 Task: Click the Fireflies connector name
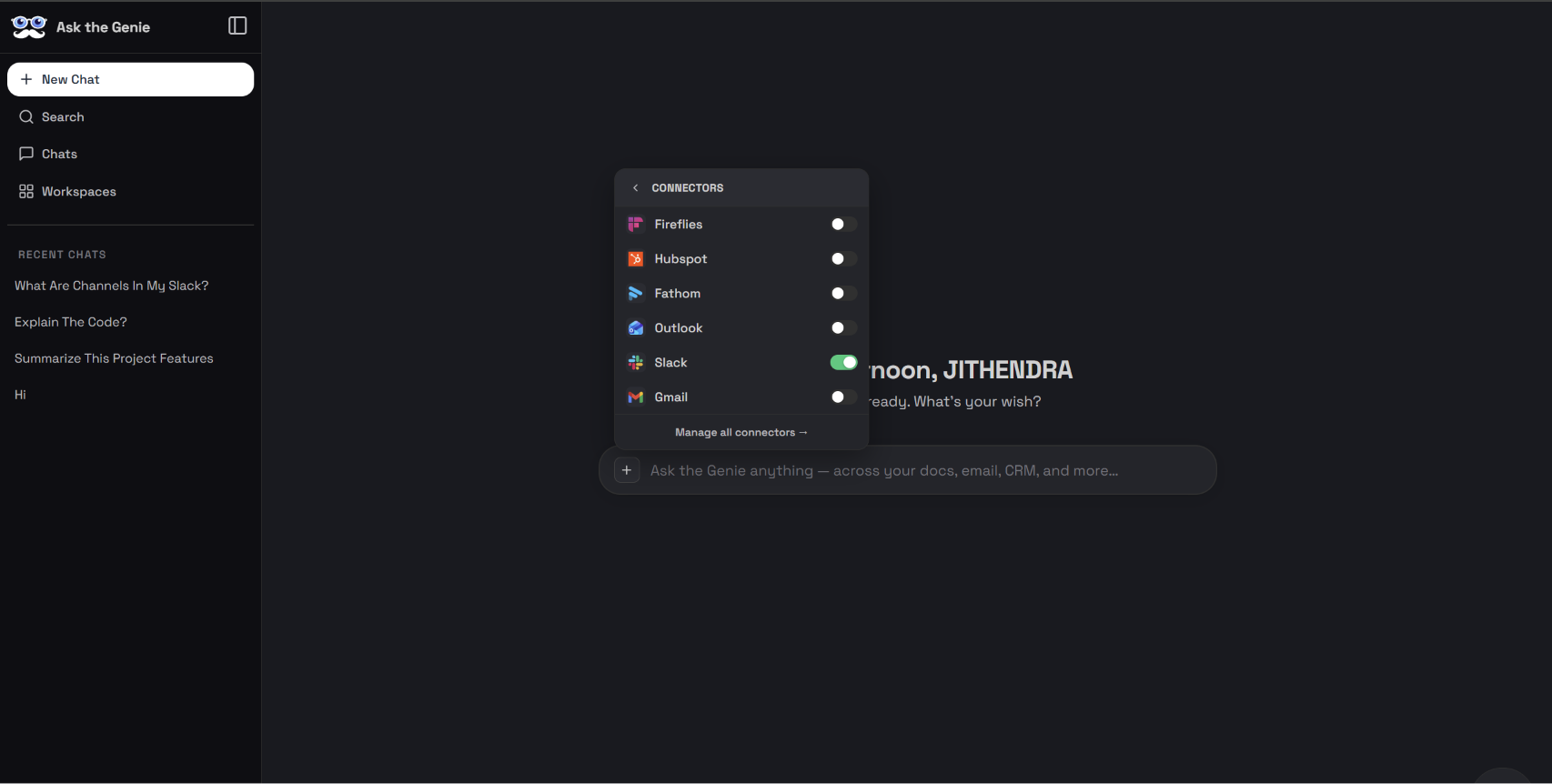tap(679, 225)
